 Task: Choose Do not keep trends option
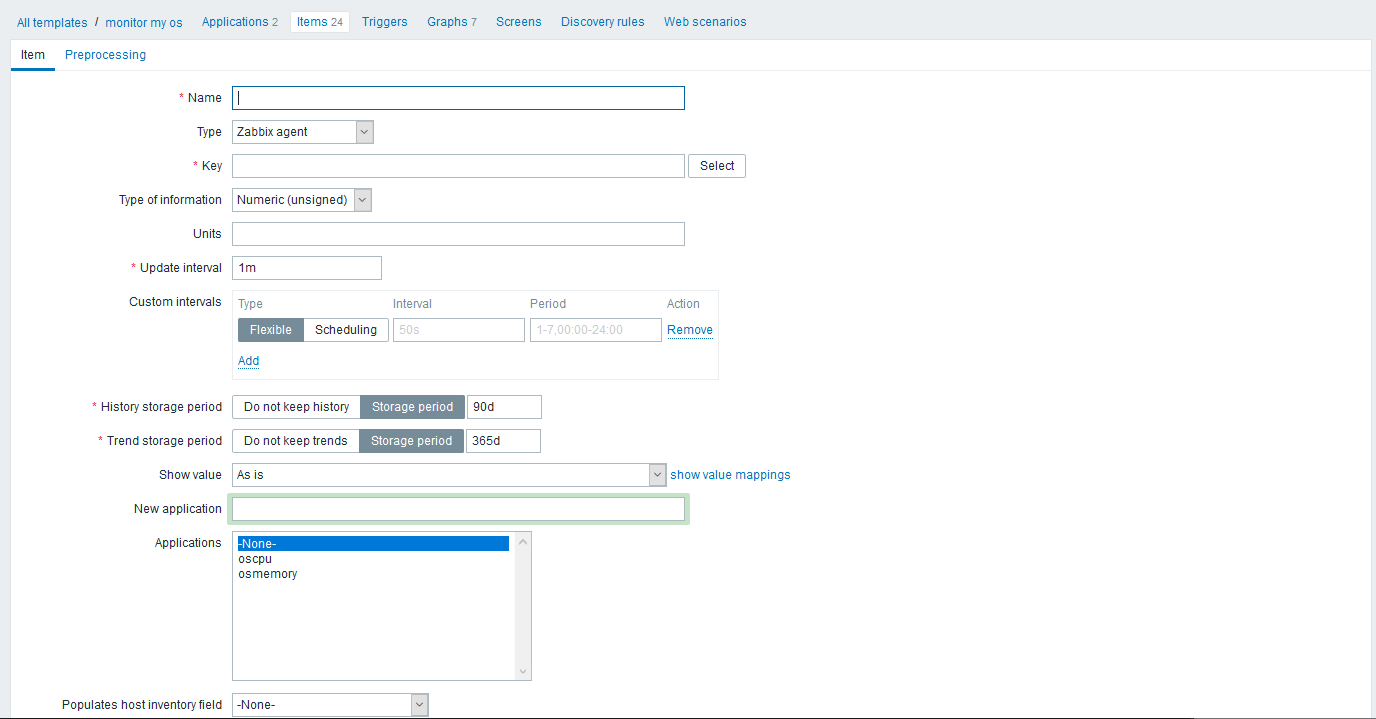click(x=295, y=440)
